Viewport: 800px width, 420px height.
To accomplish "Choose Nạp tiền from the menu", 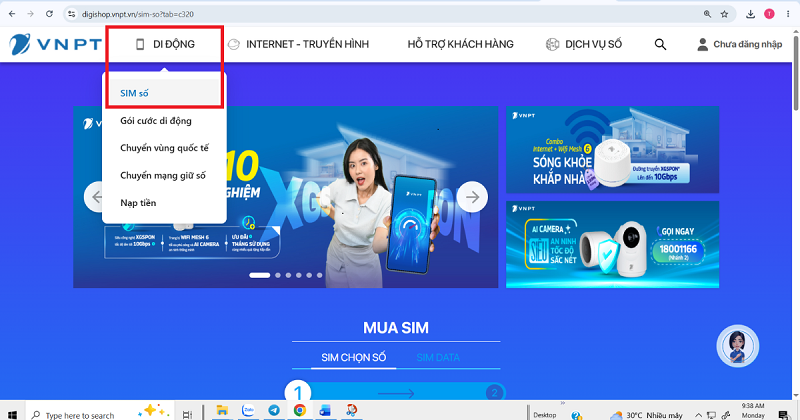I will [138, 203].
